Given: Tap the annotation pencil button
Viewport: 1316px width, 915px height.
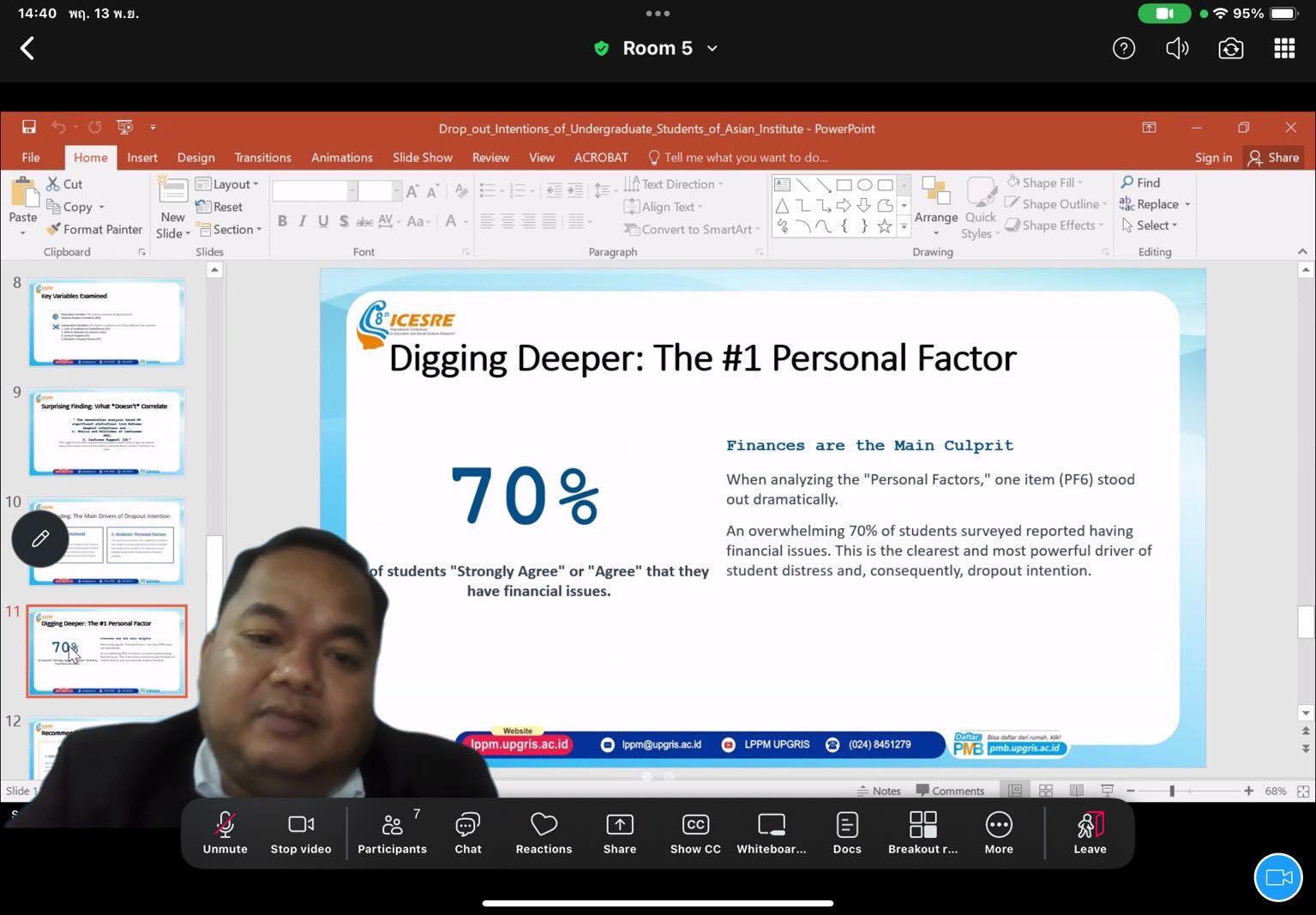Looking at the screenshot, I should 40,539.
